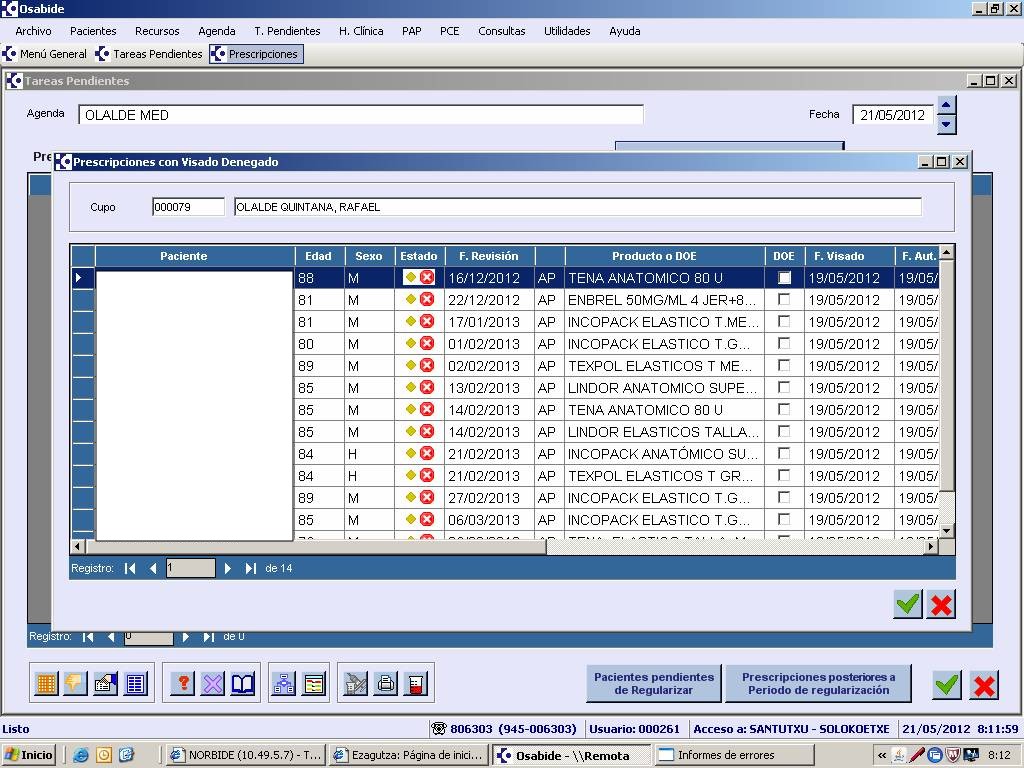Click Pacientes pendientes de Regularizar button
Viewport: 1024px width, 768px height.
coord(654,684)
